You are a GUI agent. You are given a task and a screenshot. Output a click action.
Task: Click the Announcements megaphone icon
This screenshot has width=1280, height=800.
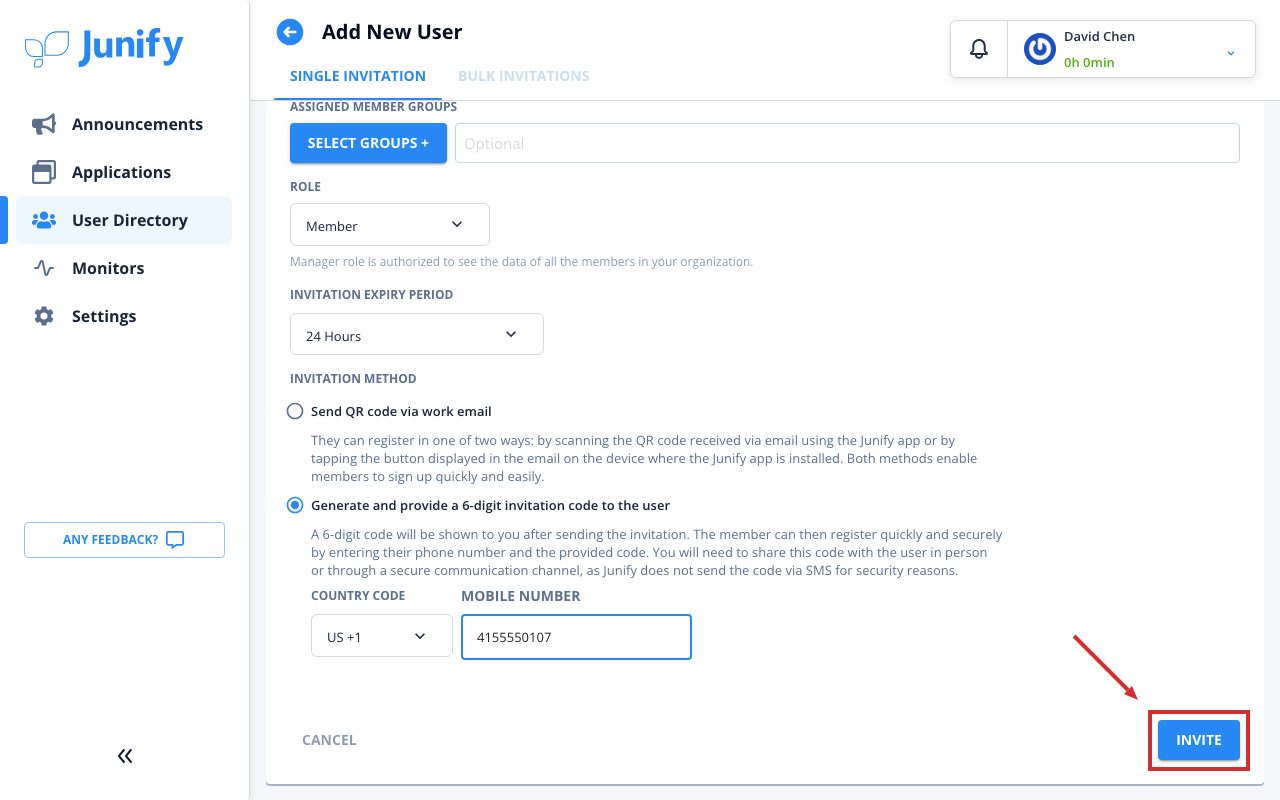44,124
